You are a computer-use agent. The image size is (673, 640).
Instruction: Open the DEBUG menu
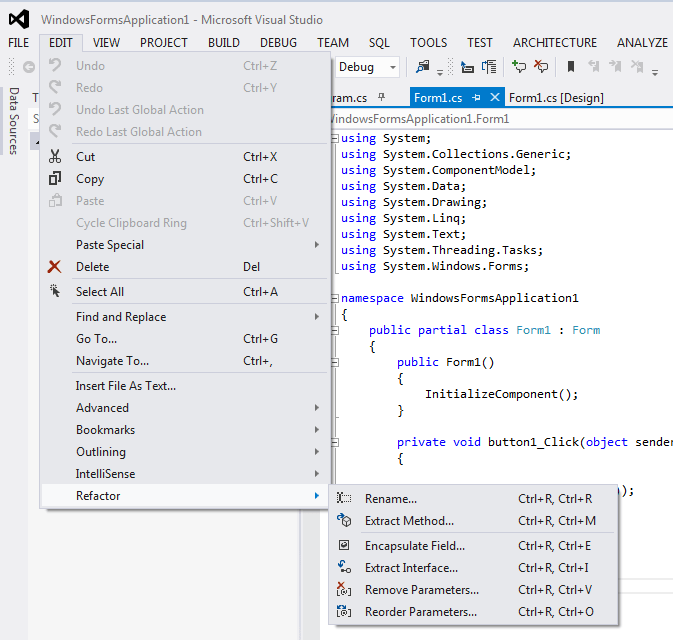click(x=278, y=42)
